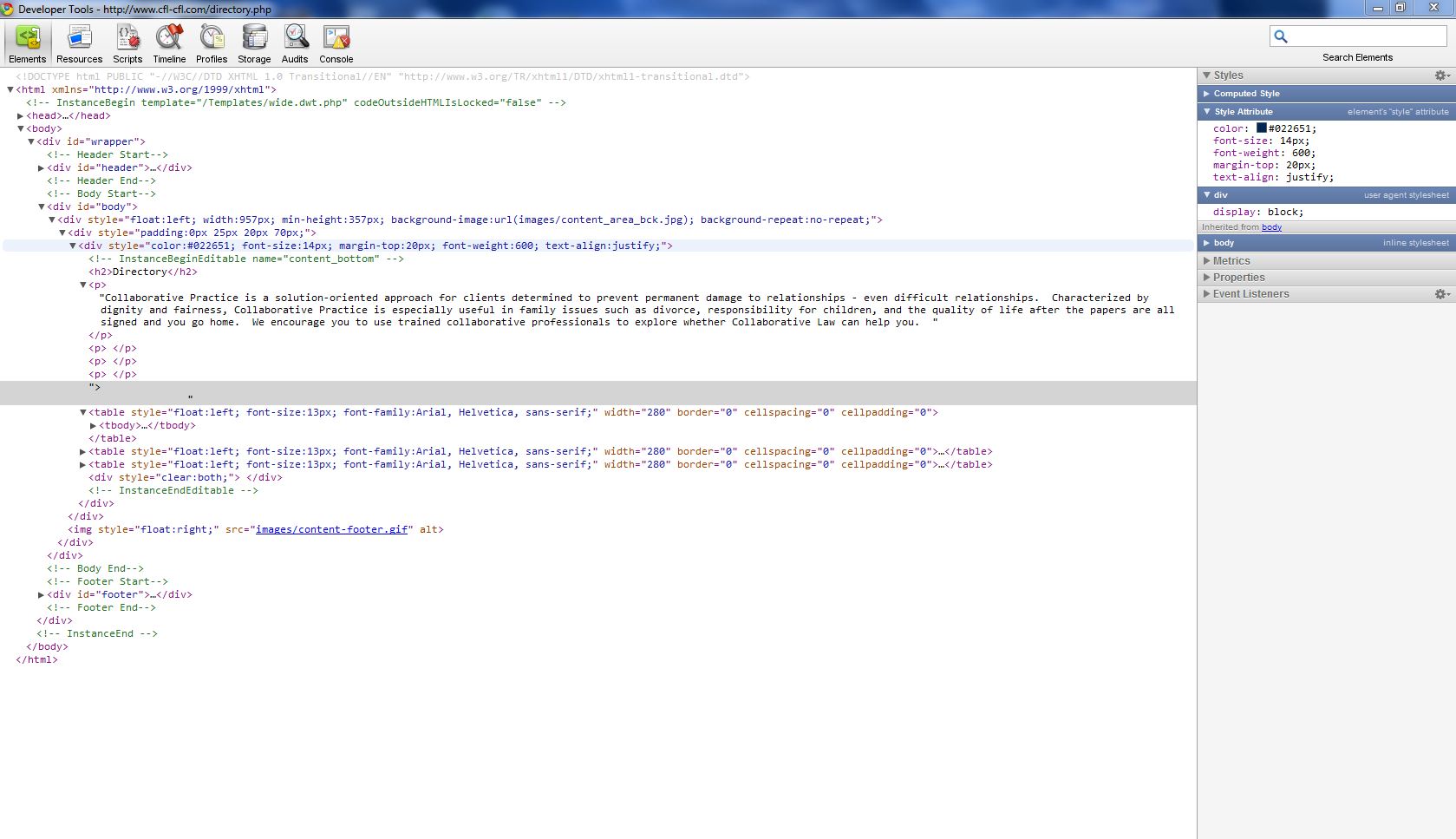
Task: Expand the third collapsed table node
Action: [83, 464]
